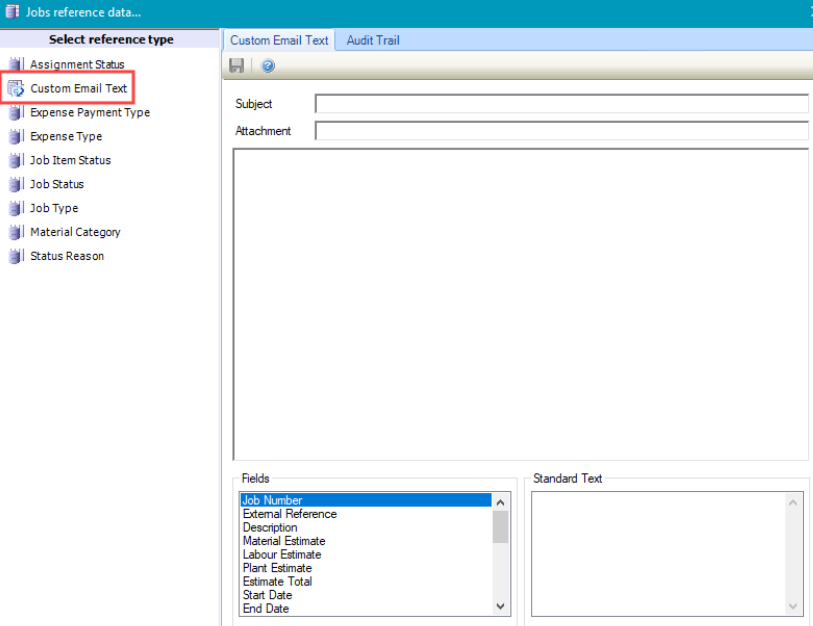Switch to the Audit Trail tab
The image size is (813, 626).
tap(373, 41)
